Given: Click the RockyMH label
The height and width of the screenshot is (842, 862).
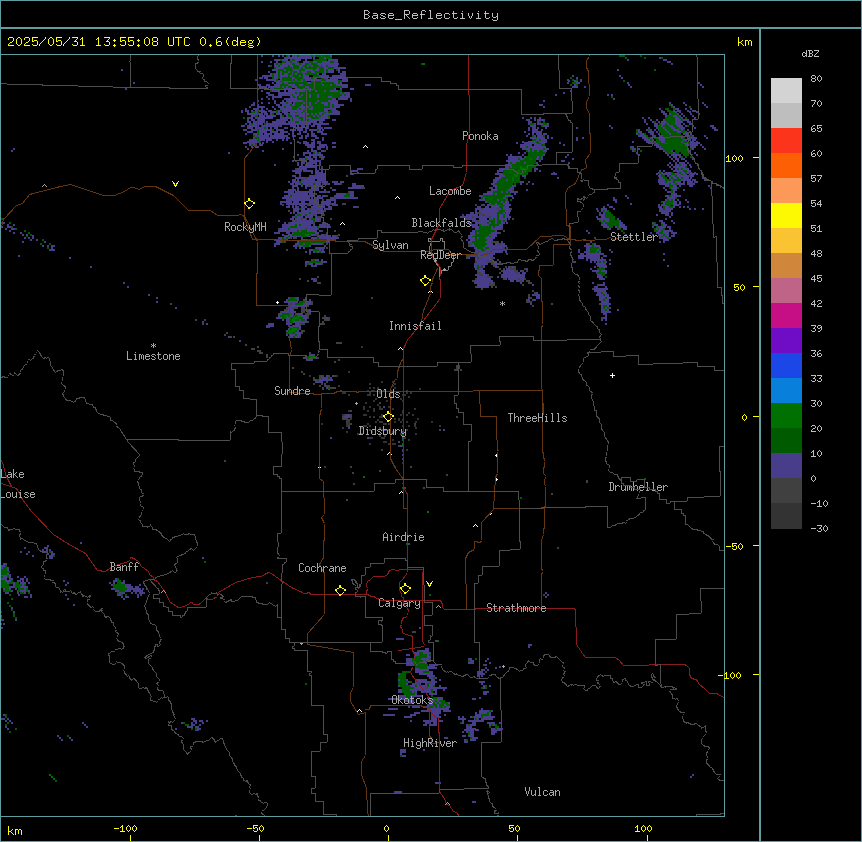Looking at the screenshot, I should (245, 227).
